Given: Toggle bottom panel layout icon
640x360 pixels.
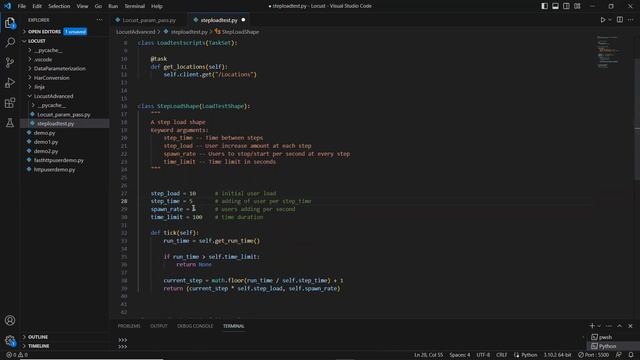Looking at the screenshot, I should (x=556, y=6).
